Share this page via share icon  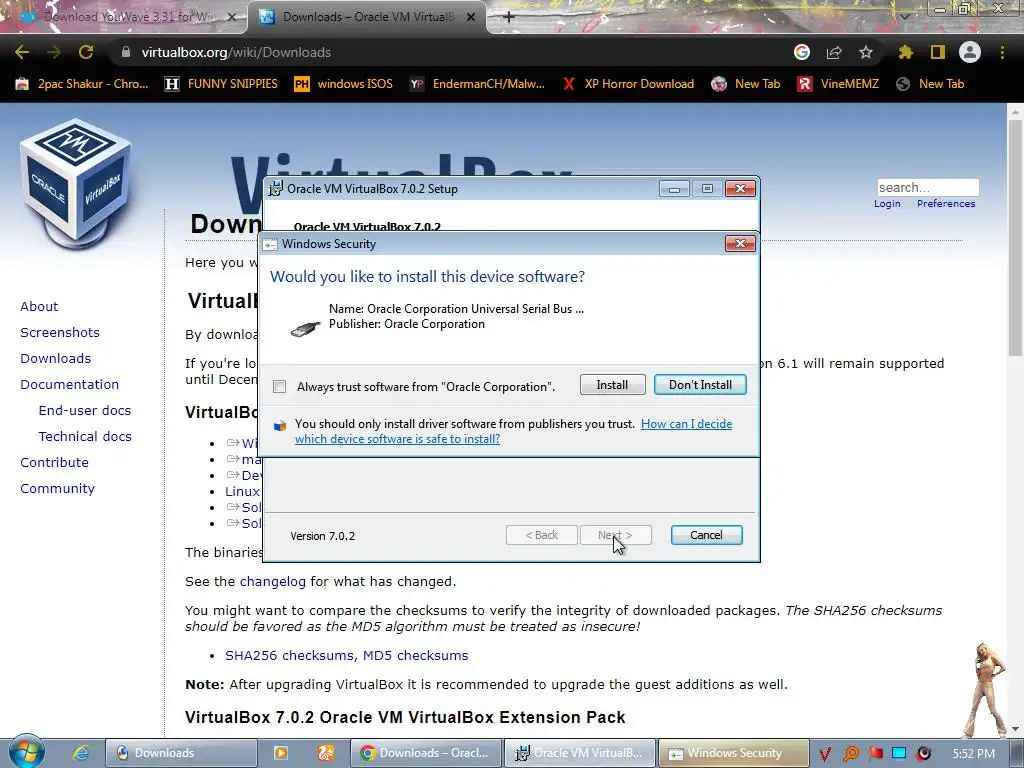coord(834,52)
